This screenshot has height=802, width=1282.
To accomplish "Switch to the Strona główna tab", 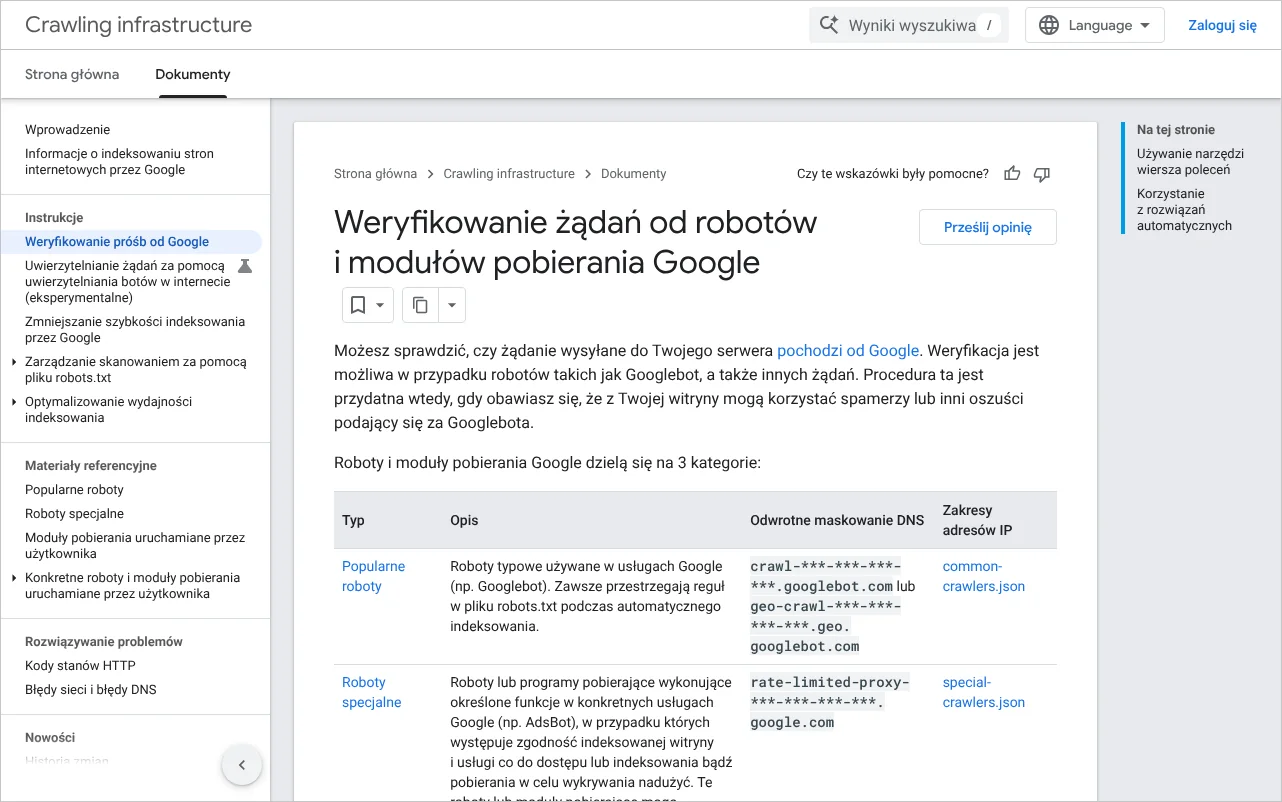I will 72,74.
